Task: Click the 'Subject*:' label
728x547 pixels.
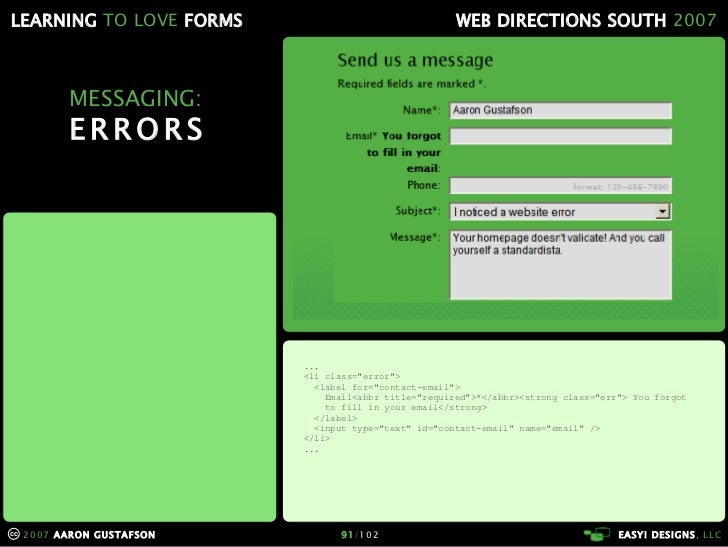Action: pos(417,211)
